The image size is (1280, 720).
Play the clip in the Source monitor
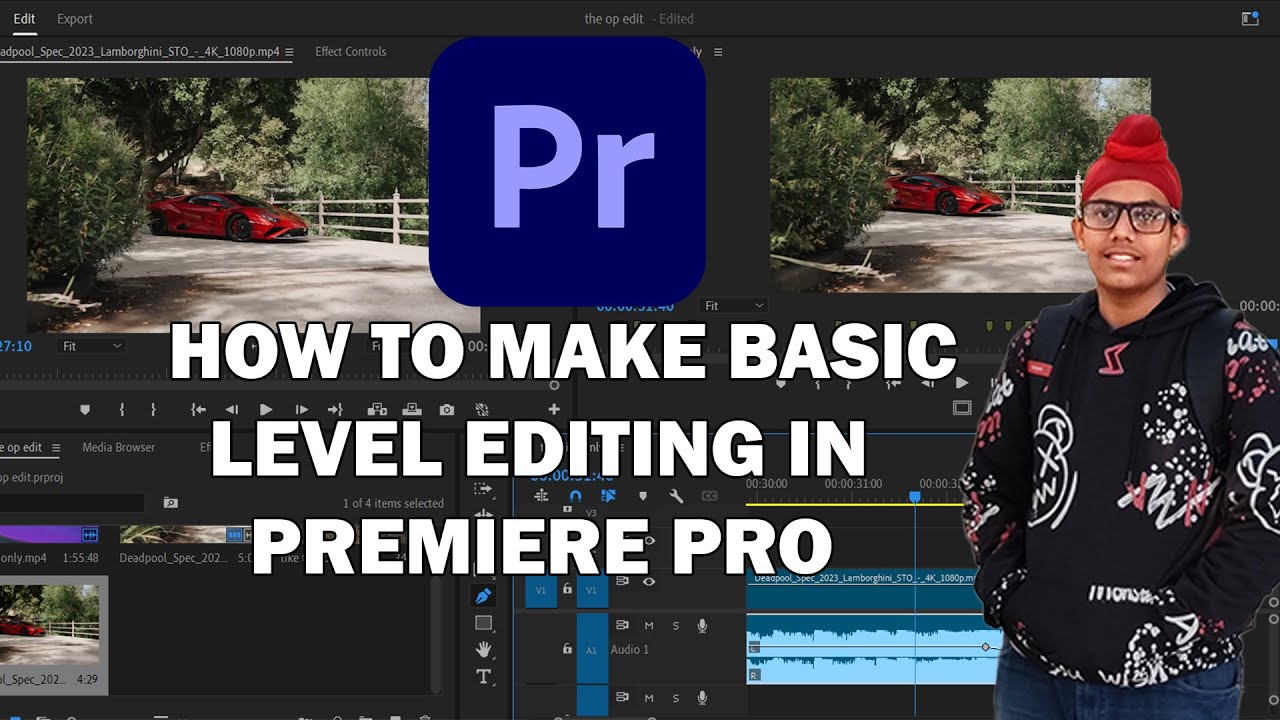click(x=266, y=409)
